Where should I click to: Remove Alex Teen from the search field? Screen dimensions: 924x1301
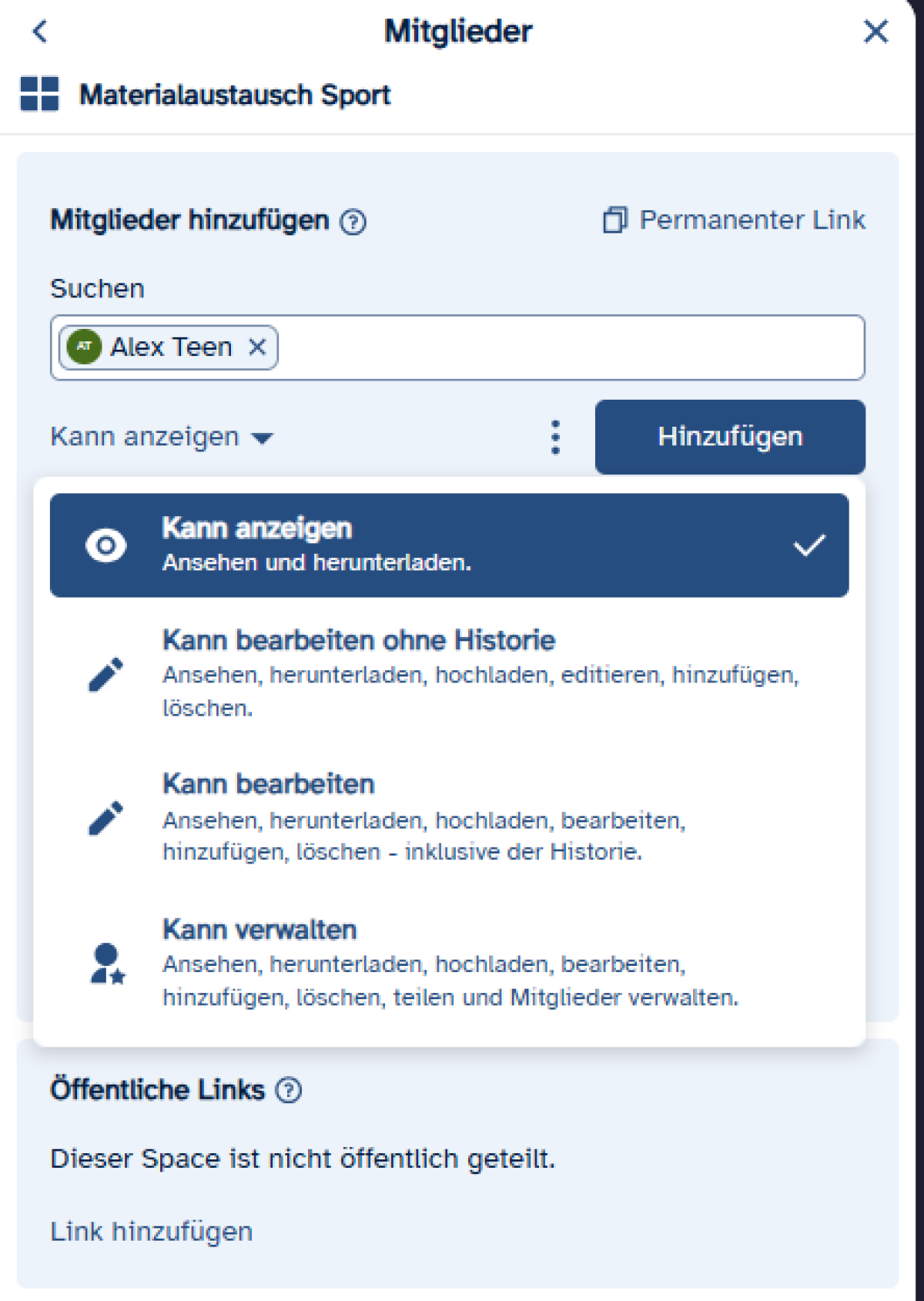click(257, 347)
